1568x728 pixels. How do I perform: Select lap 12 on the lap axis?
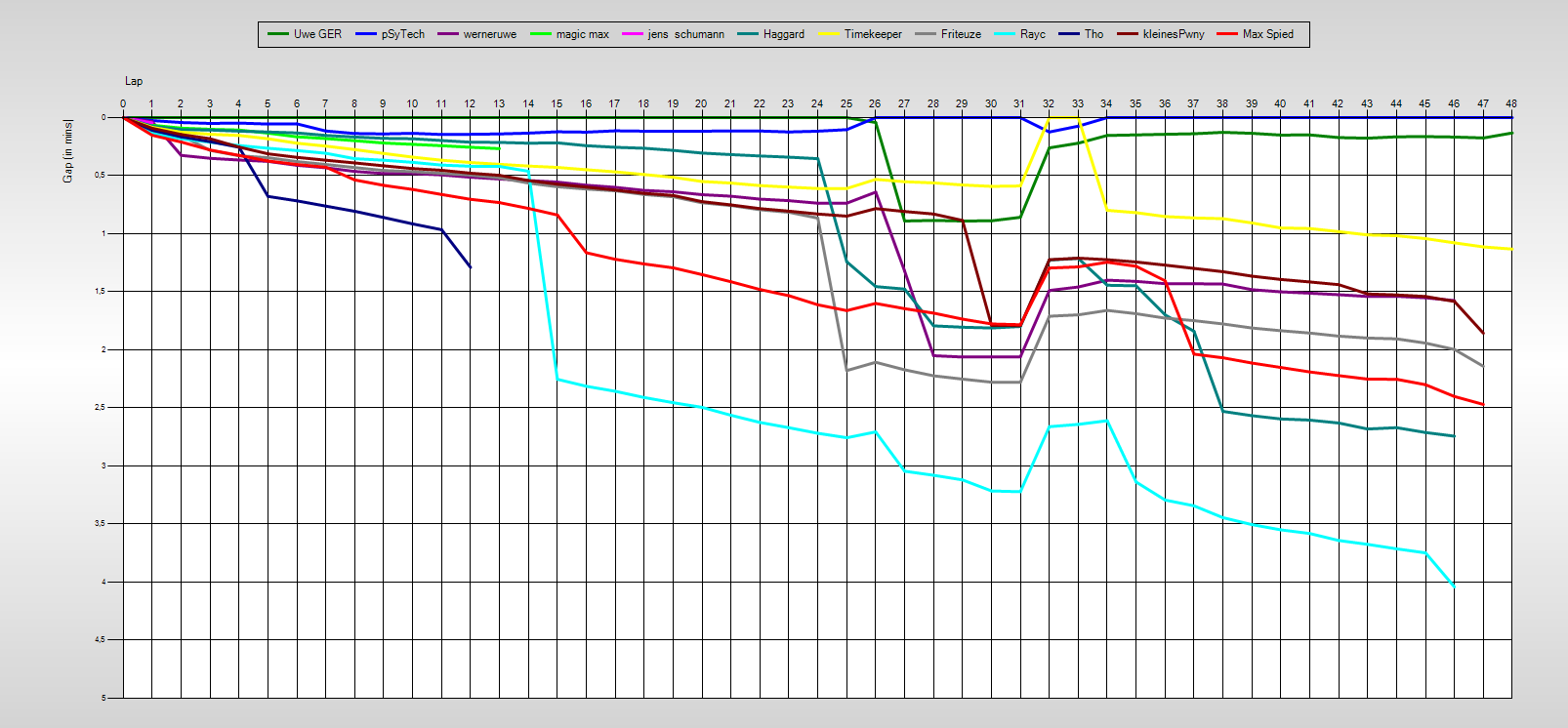(x=470, y=103)
